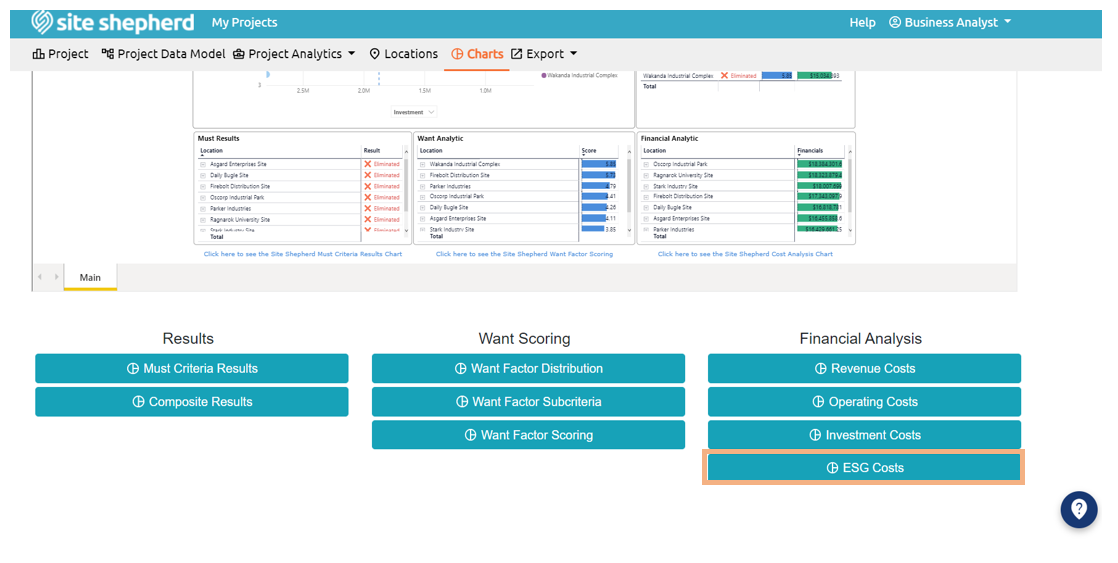Expand Daily Bugle Site row in Want Analytic
Image resolution: width=1118 pixels, height=563 pixels.
(422, 207)
